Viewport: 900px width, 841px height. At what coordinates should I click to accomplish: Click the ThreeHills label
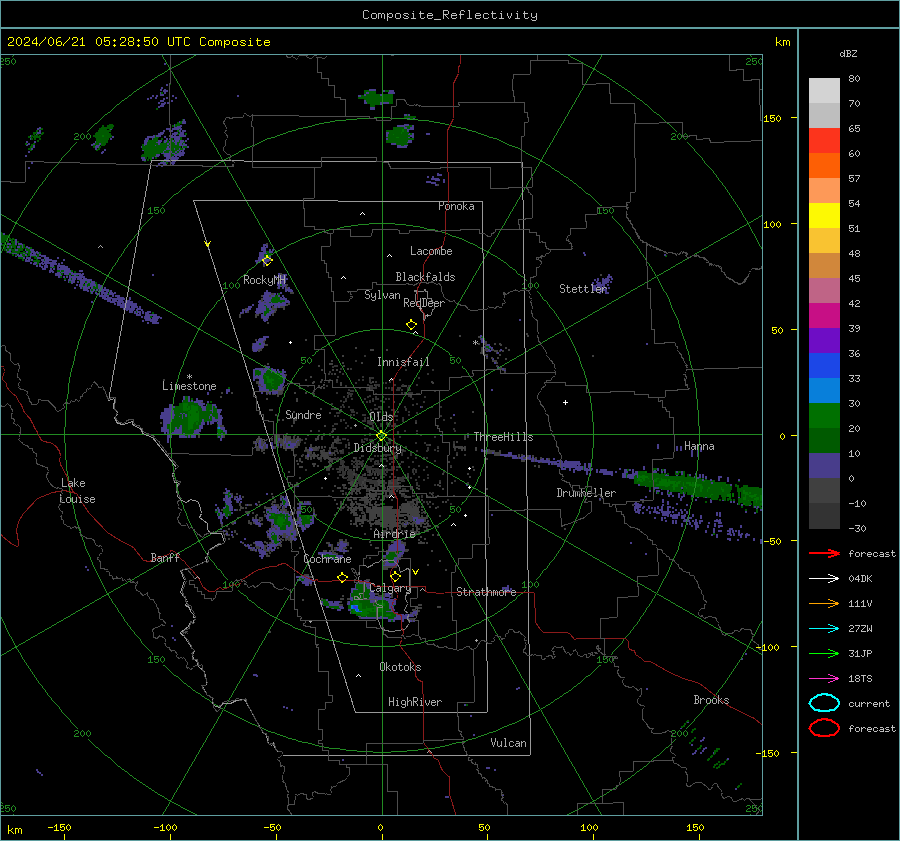pyautogui.click(x=503, y=437)
